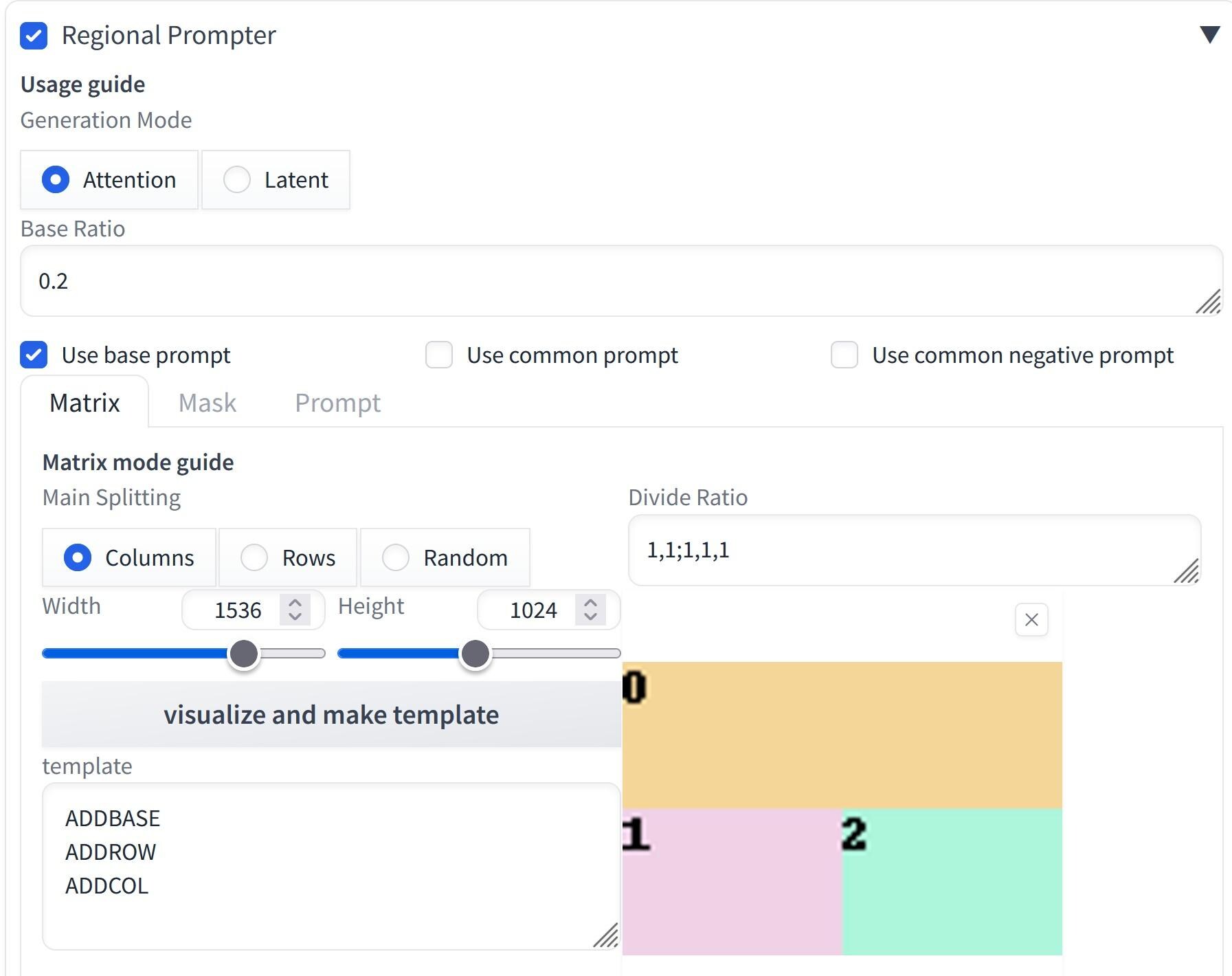Click the Width slider handle

point(244,654)
